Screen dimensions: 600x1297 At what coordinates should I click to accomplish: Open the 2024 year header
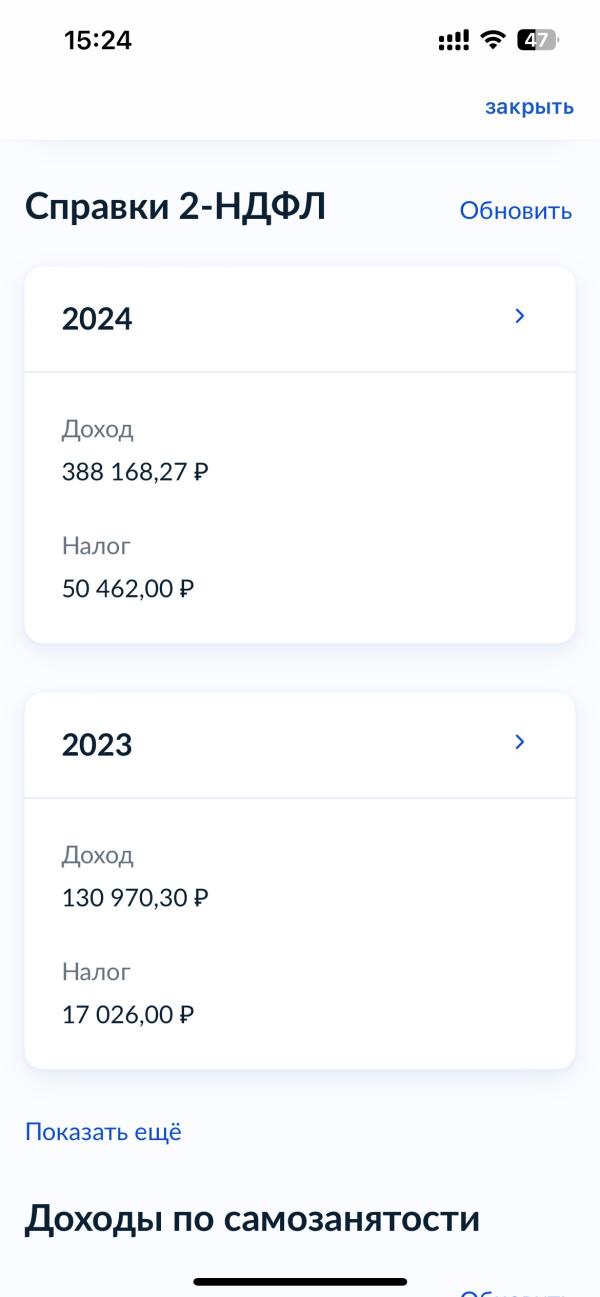[x=97, y=319]
